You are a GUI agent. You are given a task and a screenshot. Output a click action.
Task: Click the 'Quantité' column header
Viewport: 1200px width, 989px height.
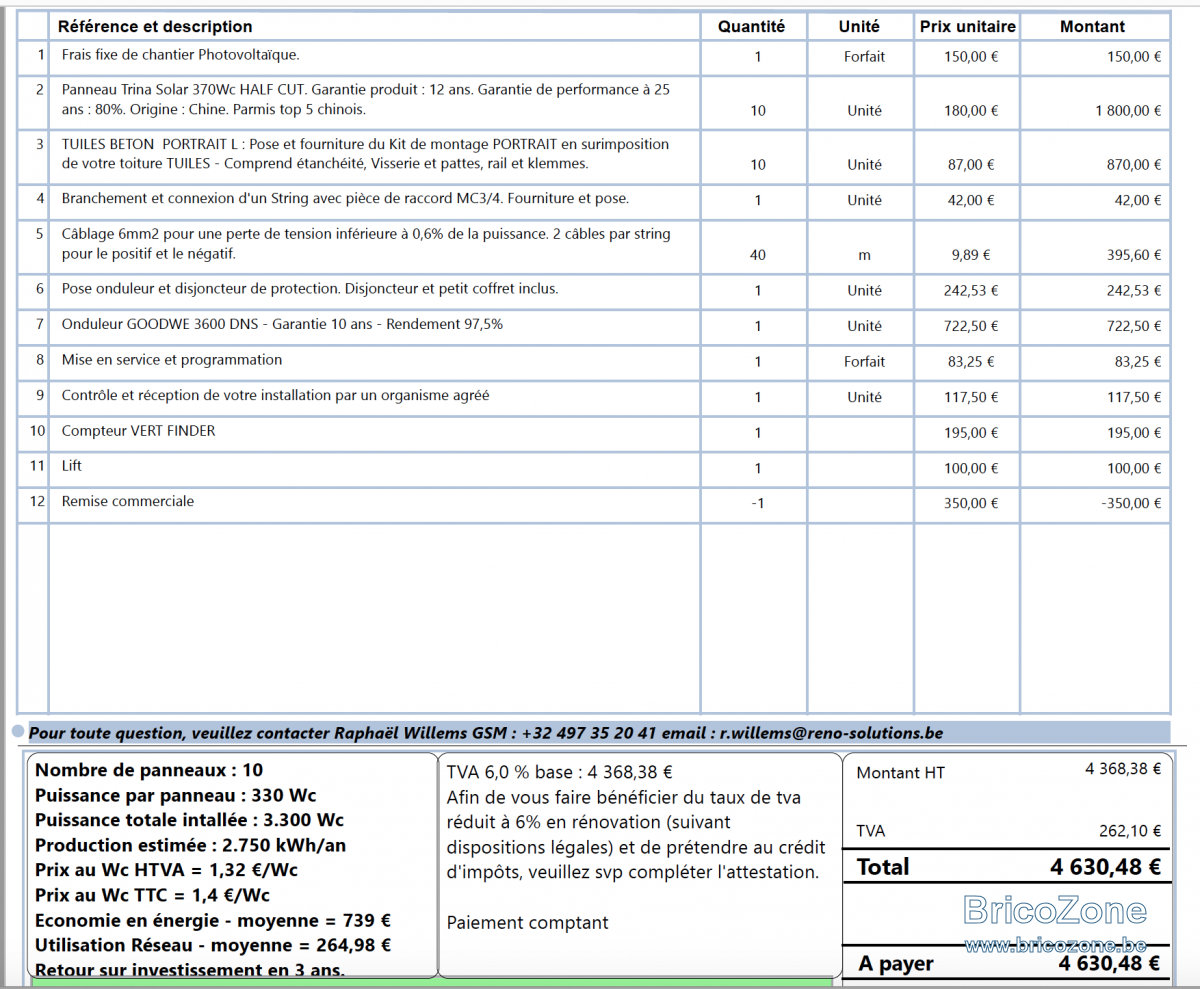752,27
